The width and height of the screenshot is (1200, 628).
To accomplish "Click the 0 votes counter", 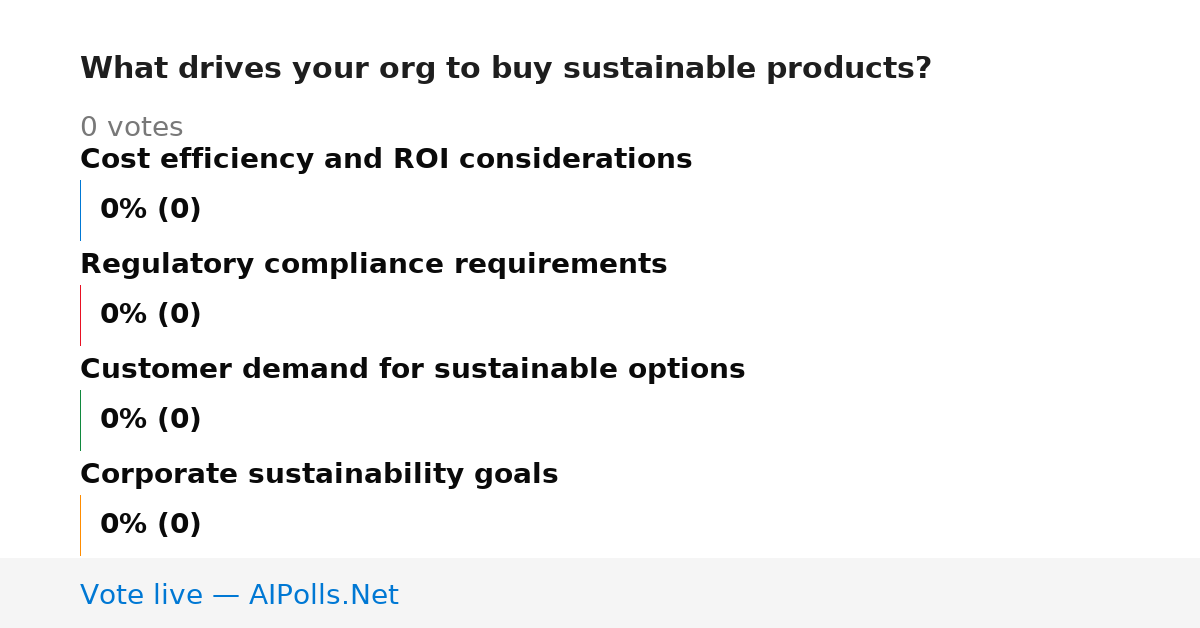I will coord(131,128).
